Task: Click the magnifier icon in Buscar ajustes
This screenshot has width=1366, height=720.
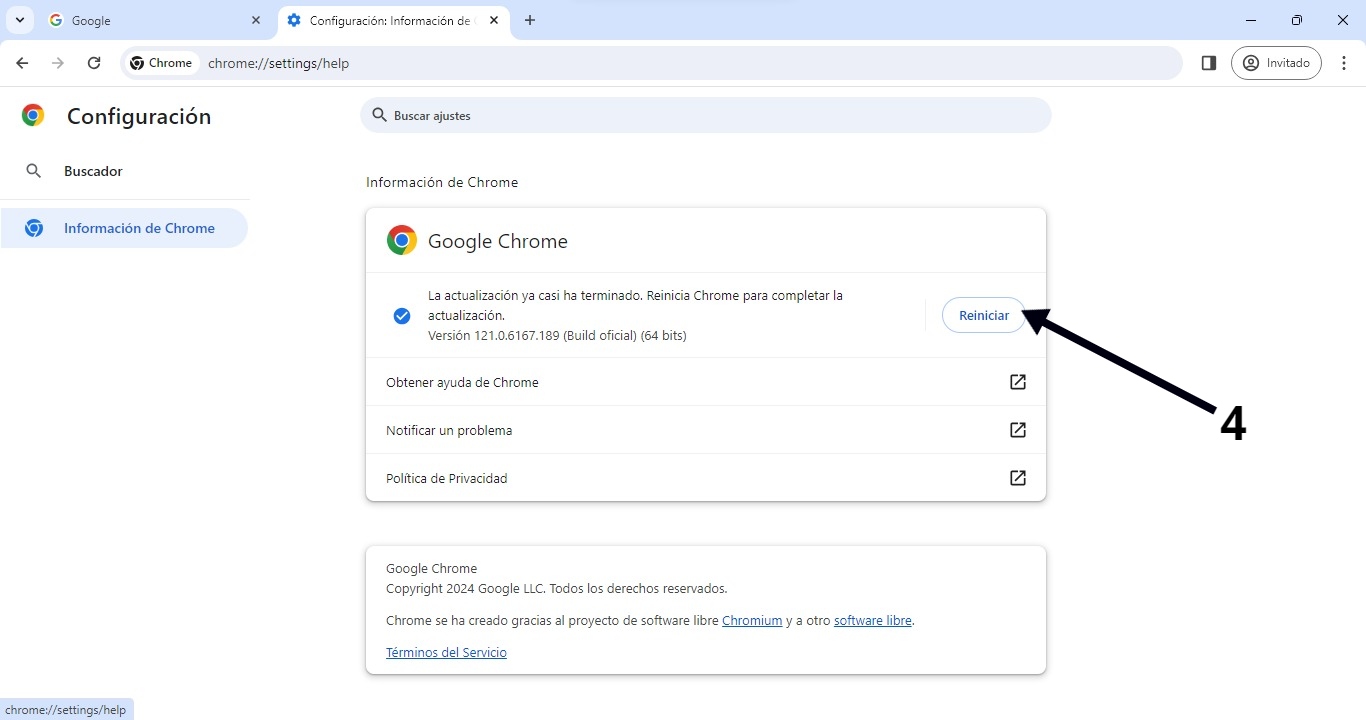Action: [379, 115]
